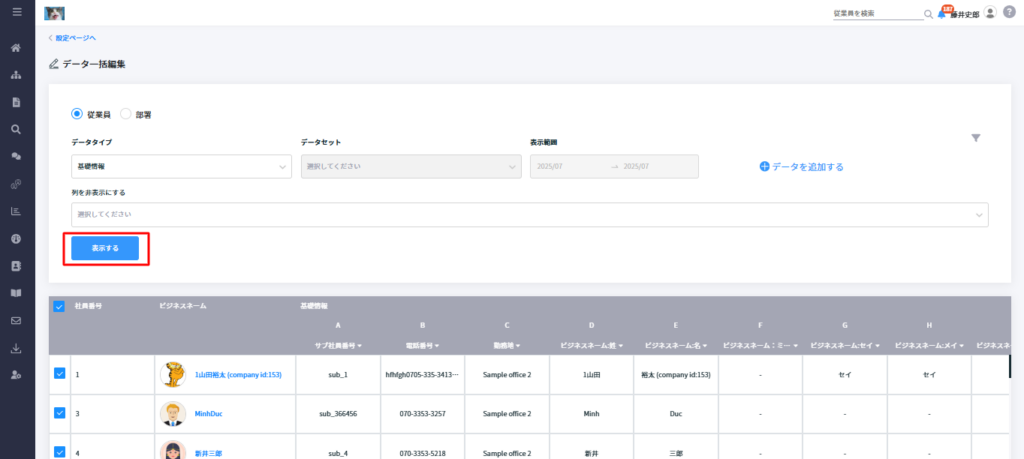
Task: Open the notifications bell with badge
Action: (x=942, y=13)
